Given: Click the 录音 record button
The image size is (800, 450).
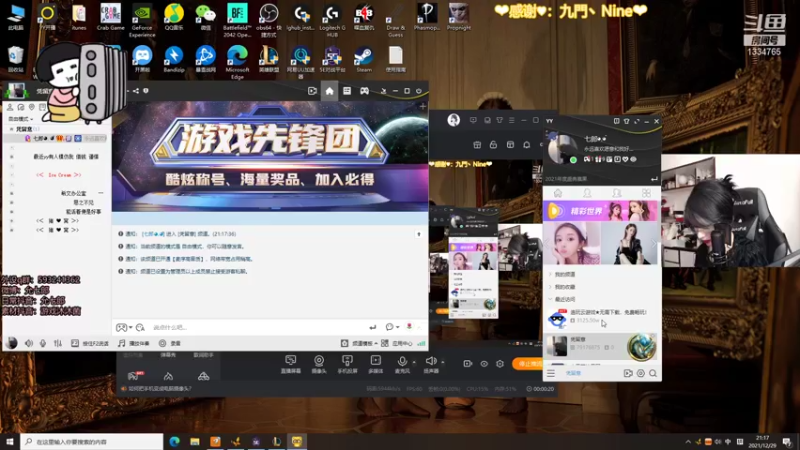Looking at the screenshot, I should 170,343.
